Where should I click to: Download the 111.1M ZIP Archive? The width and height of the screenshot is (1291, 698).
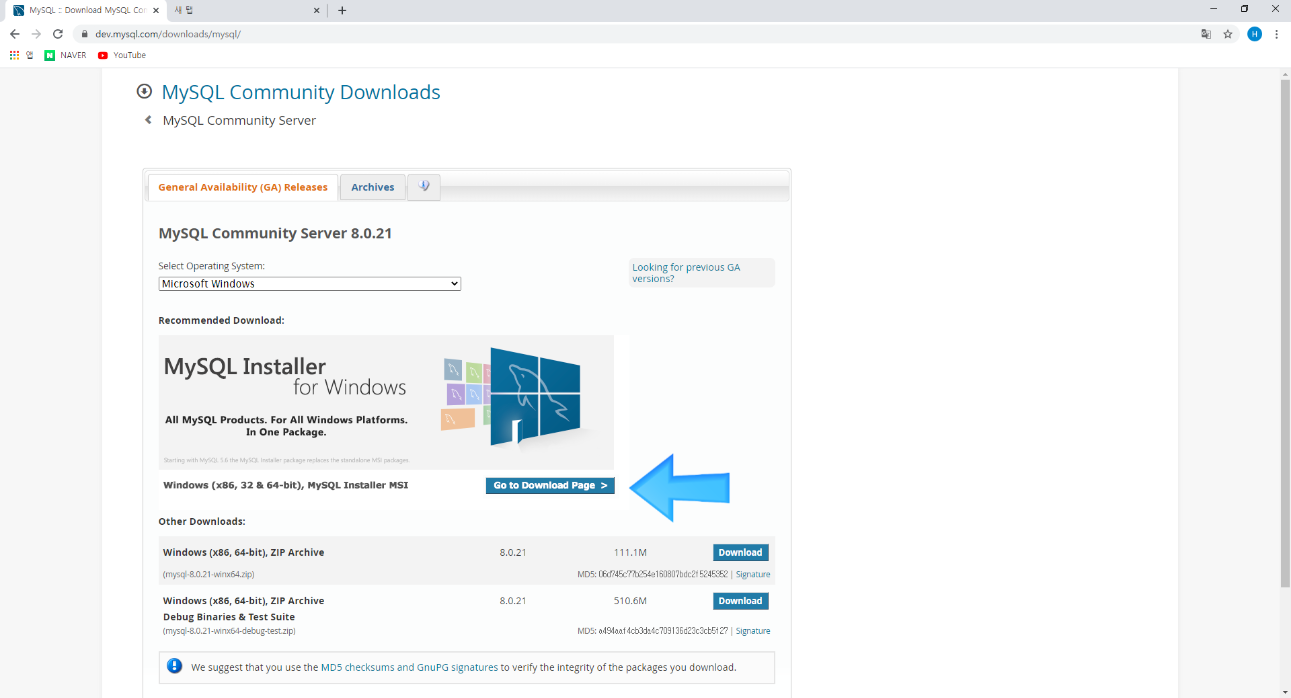[741, 552]
